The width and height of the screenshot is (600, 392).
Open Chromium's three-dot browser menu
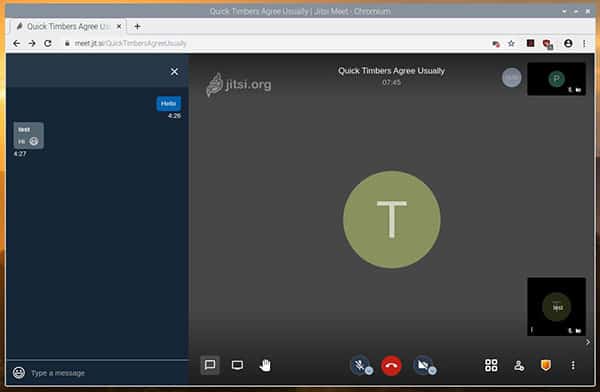pos(584,44)
